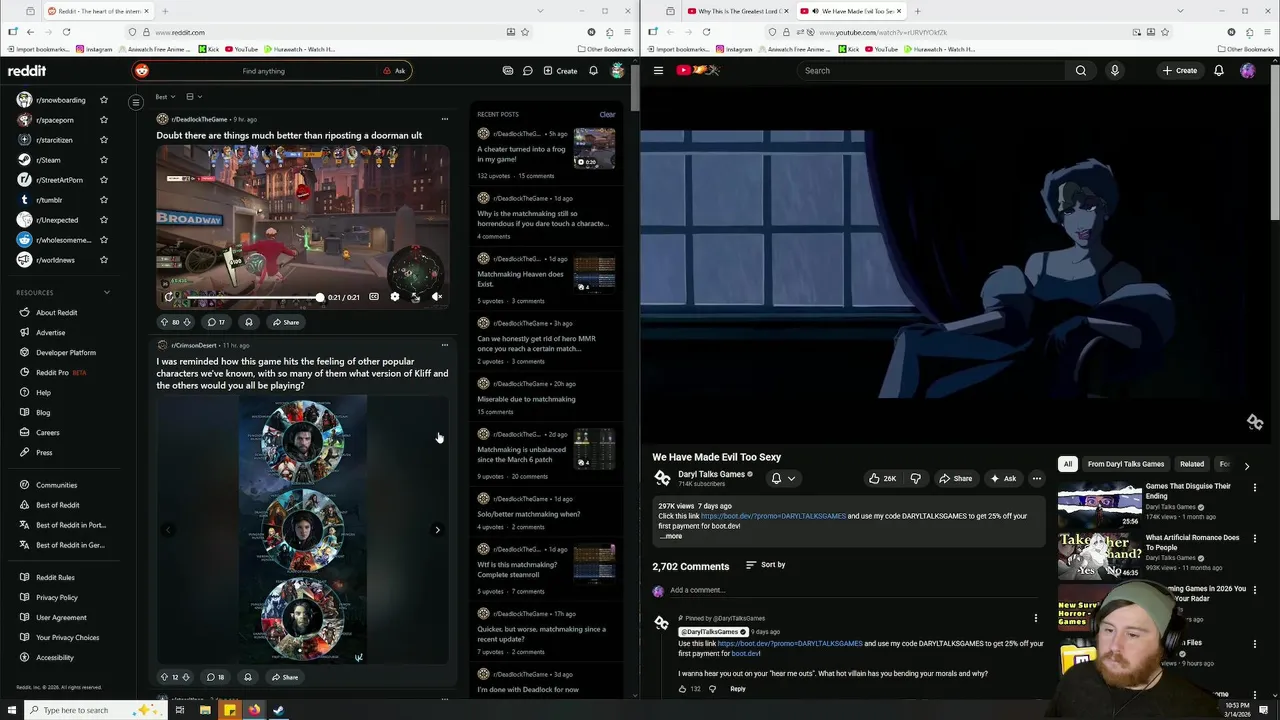Open the Best sort dropdown on Reddit
The width and height of the screenshot is (1280, 720).
coord(165,97)
